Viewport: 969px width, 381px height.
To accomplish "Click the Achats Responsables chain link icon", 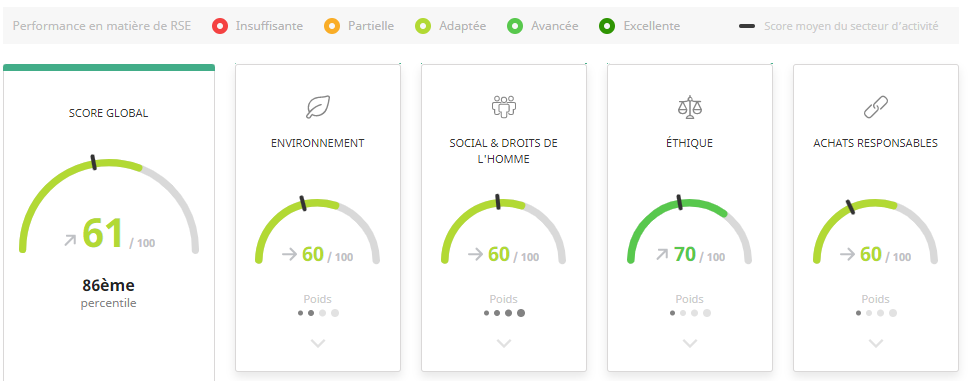I will coord(876,106).
